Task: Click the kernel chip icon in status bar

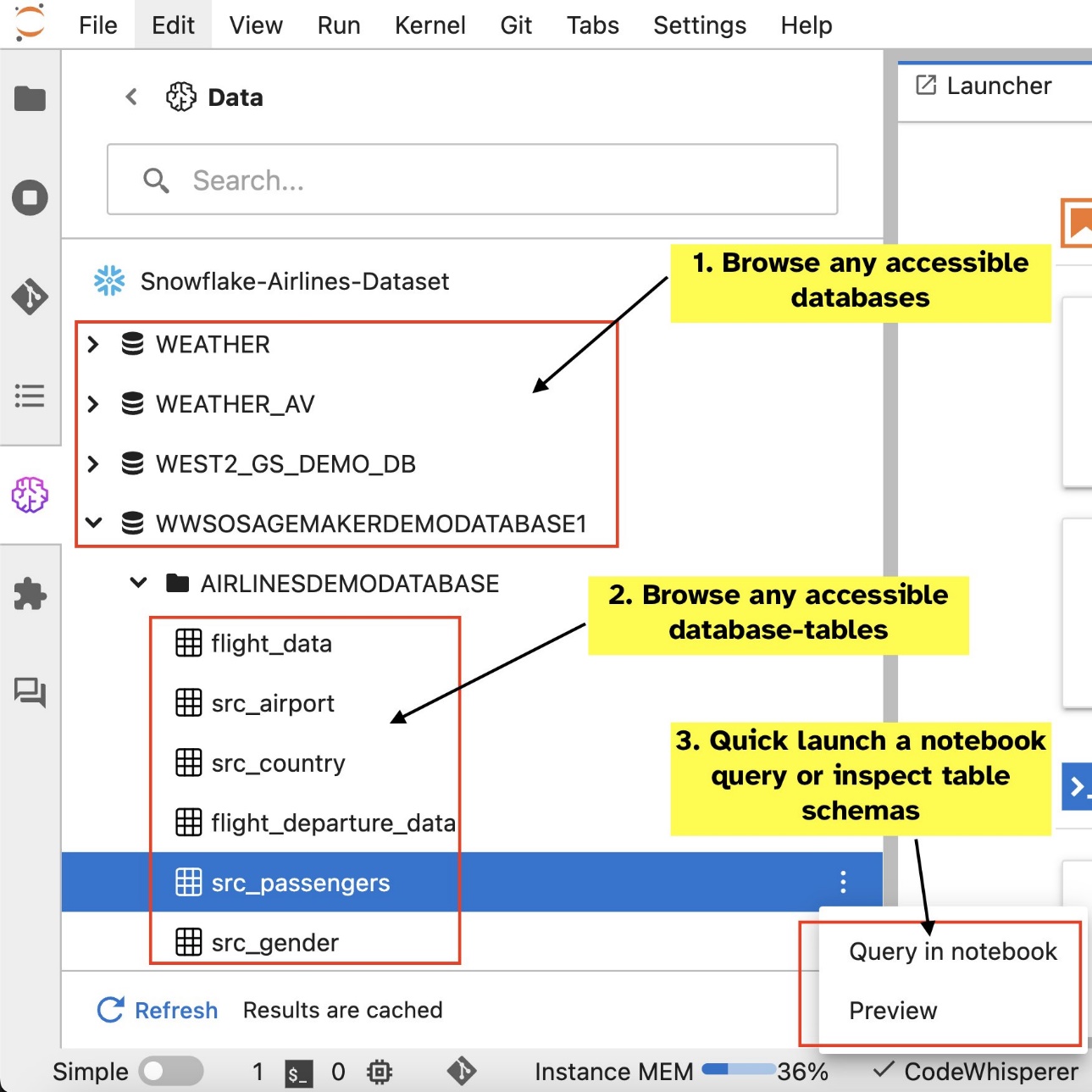Action: tap(379, 1073)
